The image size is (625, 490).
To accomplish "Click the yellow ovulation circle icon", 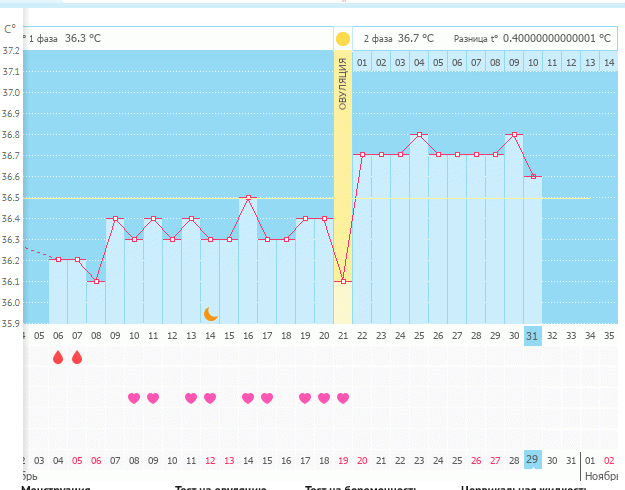I will (343, 39).
